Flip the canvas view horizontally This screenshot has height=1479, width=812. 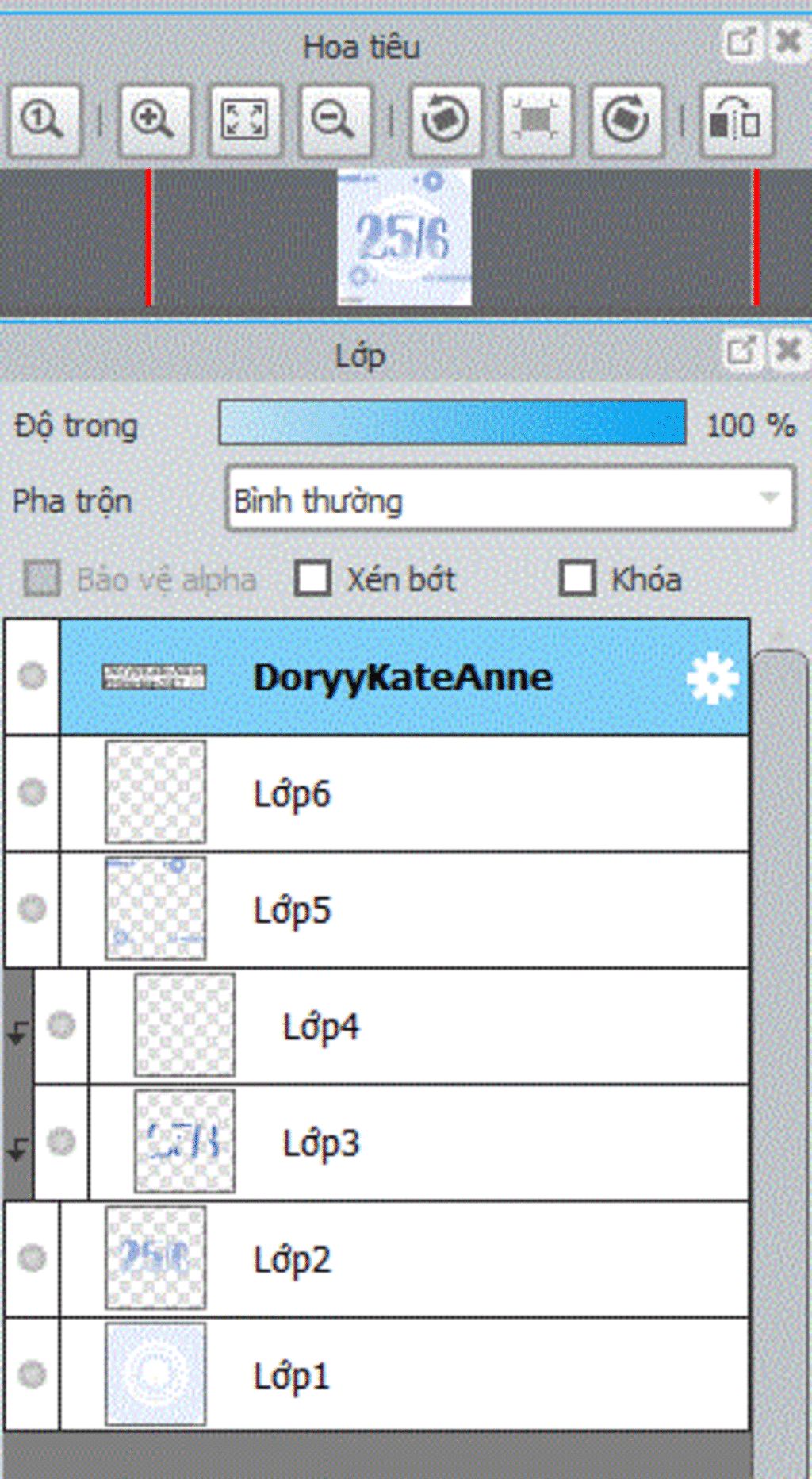coord(736,121)
